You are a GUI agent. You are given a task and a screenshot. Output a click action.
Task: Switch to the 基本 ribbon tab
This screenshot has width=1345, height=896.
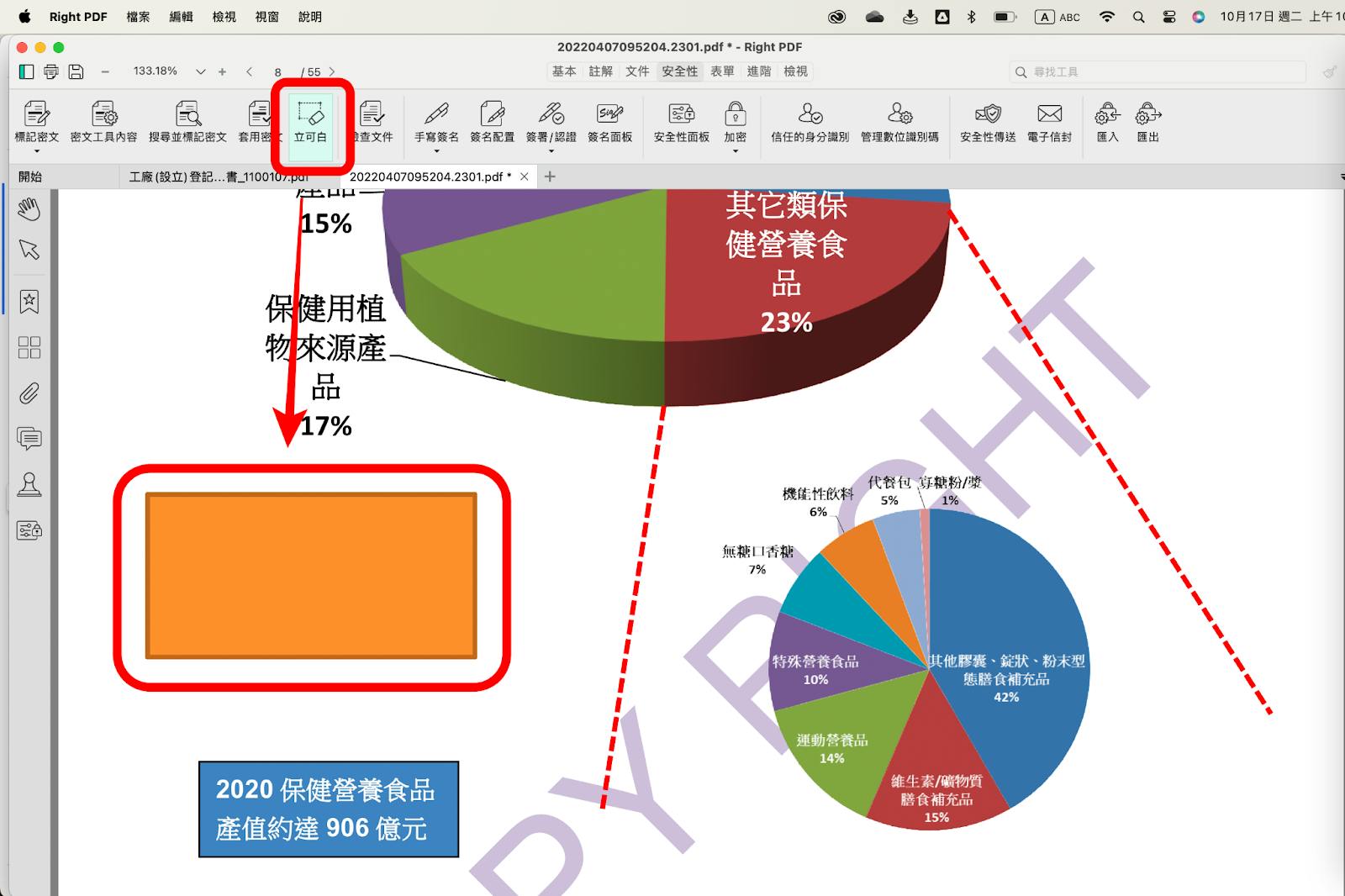click(x=564, y=71)
